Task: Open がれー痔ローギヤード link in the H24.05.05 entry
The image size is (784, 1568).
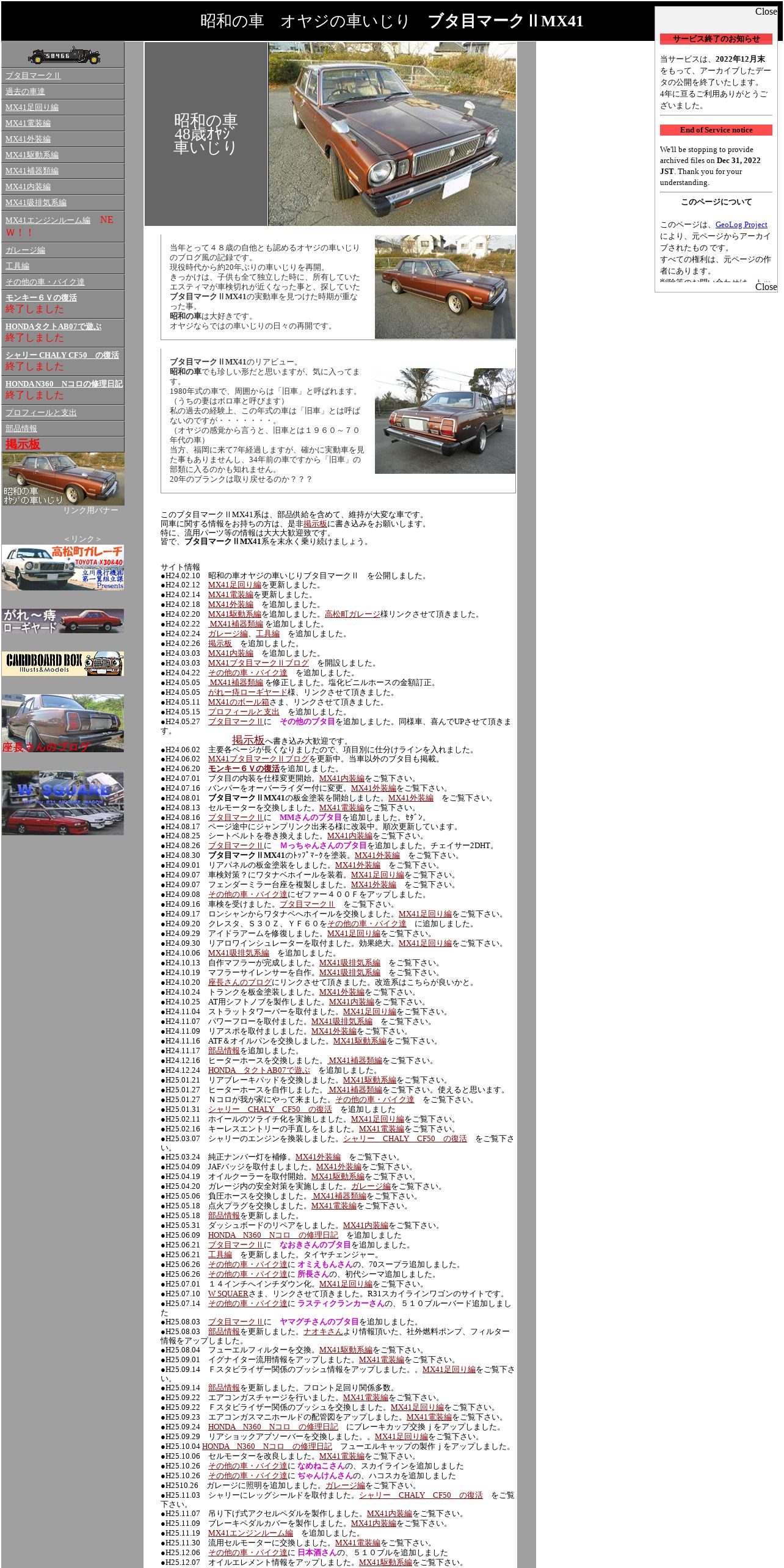Action: click(247, 692)
